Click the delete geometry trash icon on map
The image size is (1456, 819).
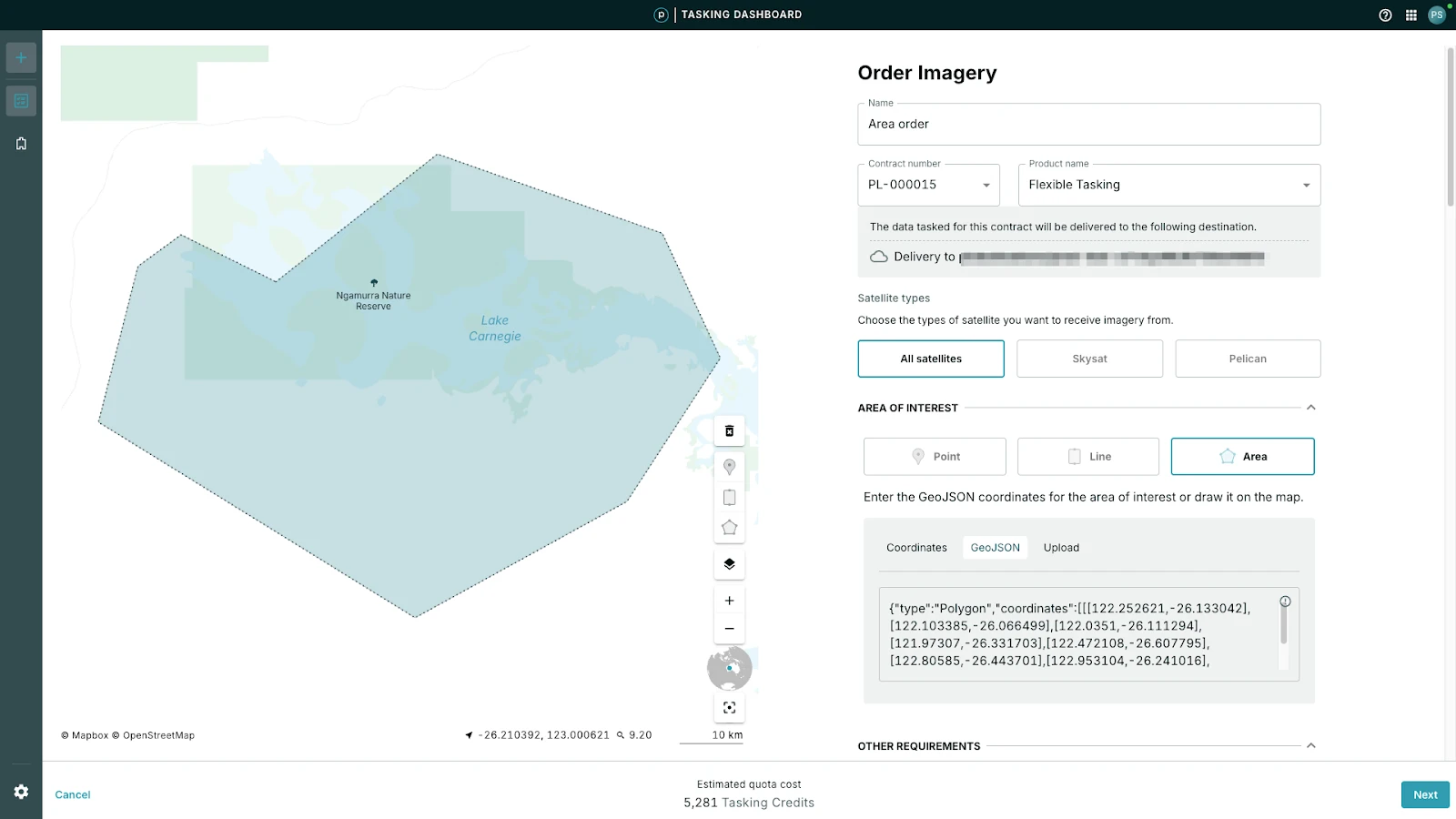tap(729, 431)
